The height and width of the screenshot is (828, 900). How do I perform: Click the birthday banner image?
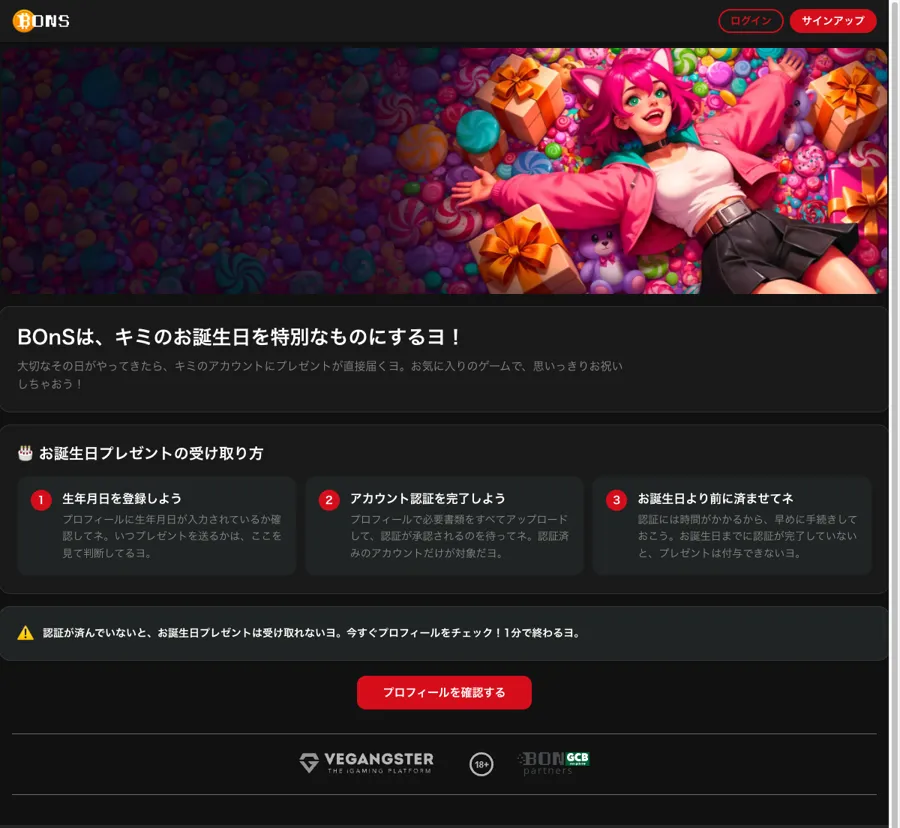[x=444, y=171]
